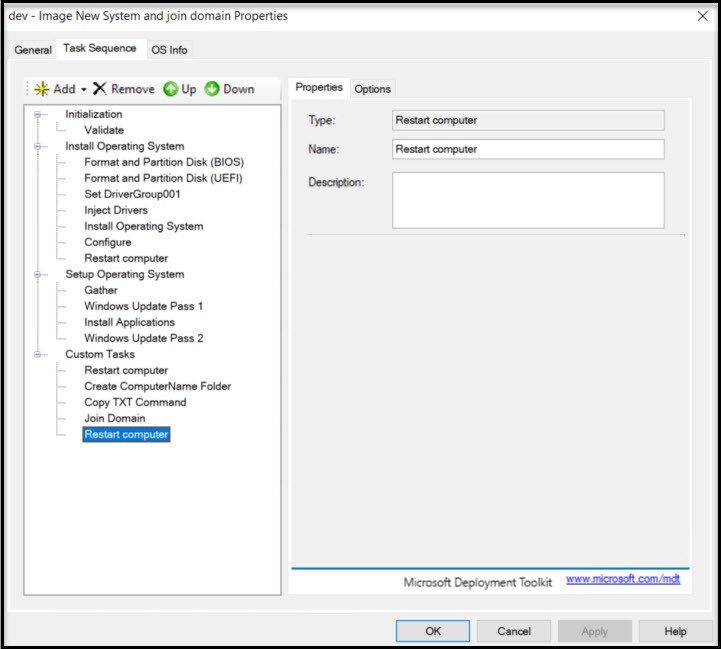Click into the Name text field

tap(528, 149)
